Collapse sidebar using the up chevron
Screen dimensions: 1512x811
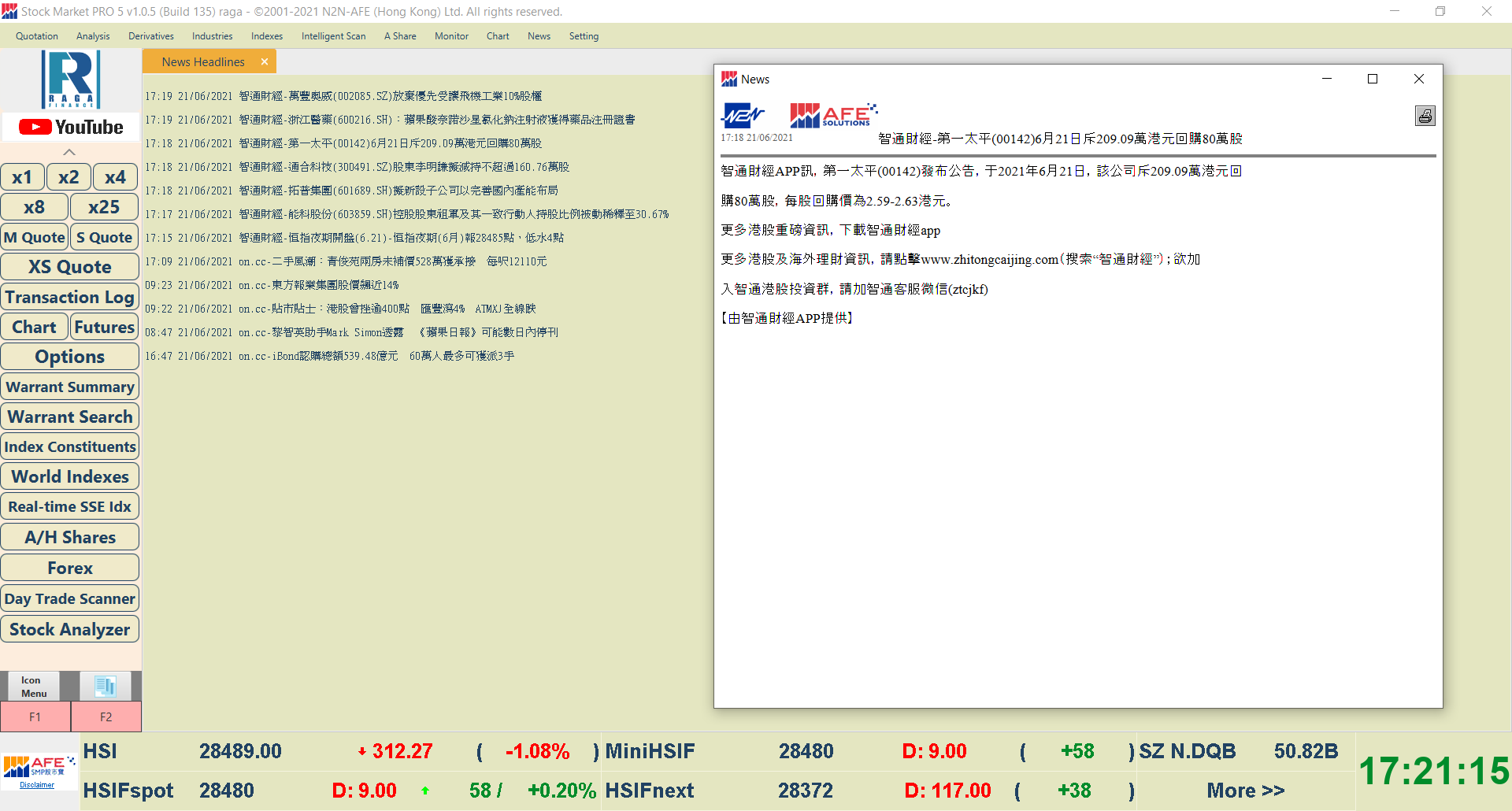pos(69,152)
